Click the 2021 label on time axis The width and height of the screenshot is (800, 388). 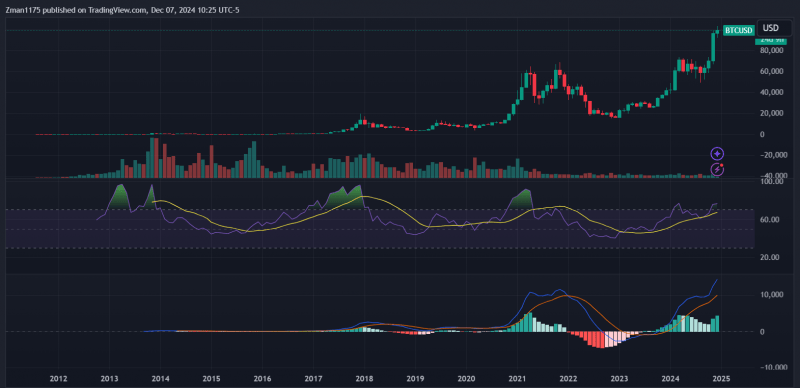point(517,378)
